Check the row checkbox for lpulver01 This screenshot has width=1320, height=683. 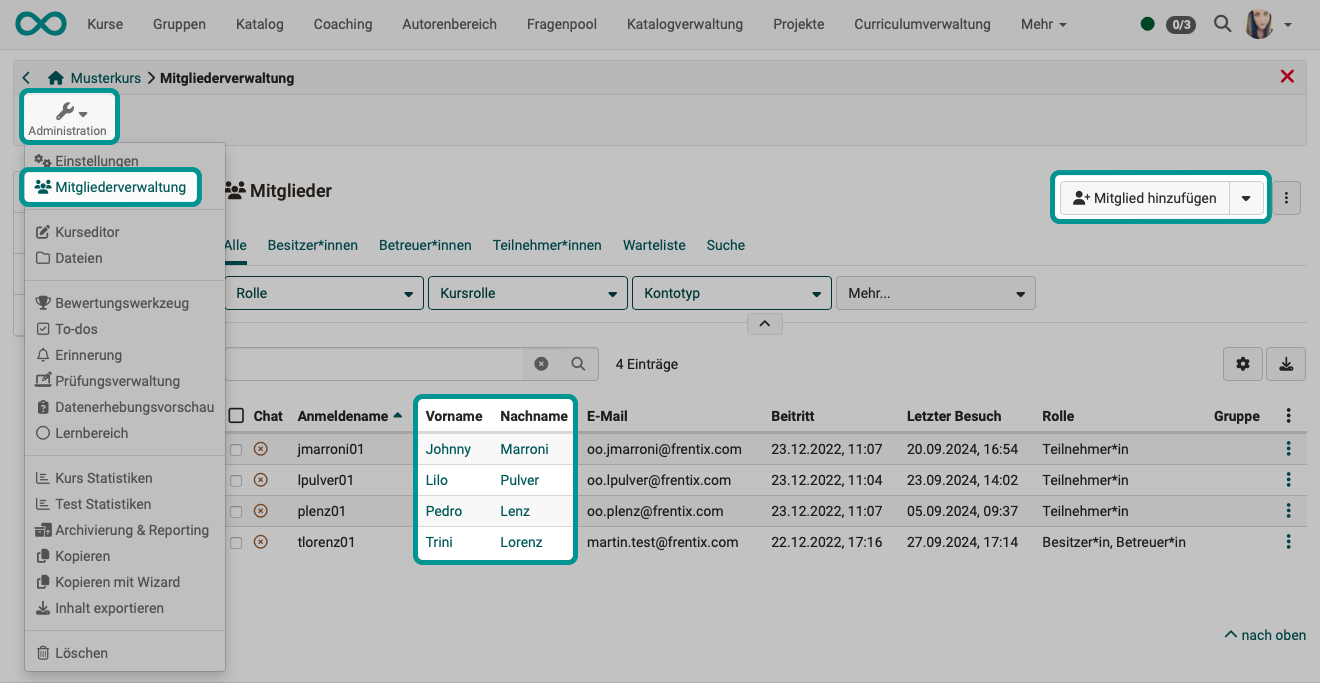tap(237, 479)
